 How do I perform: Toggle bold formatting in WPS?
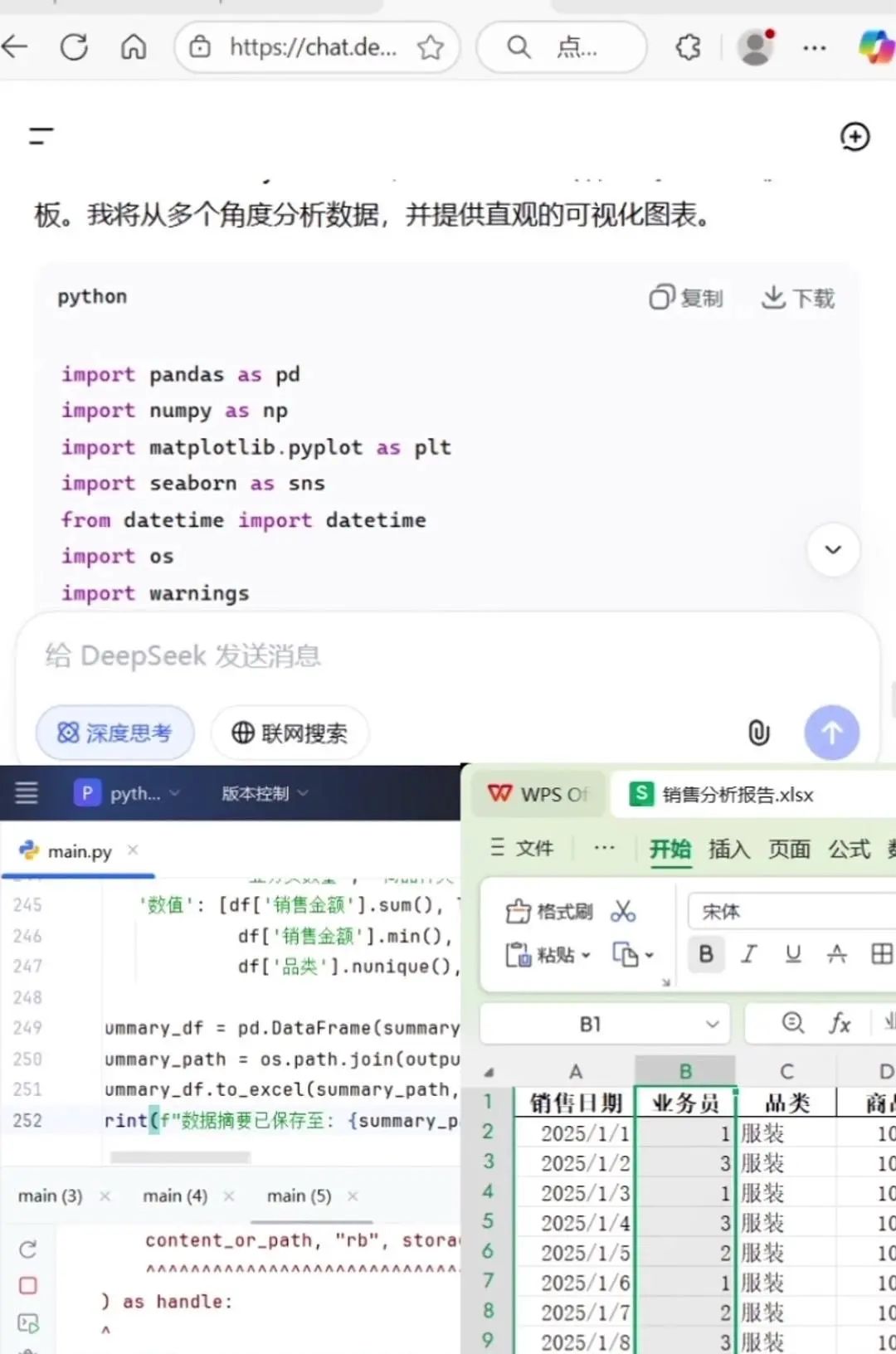pos(706,954)
